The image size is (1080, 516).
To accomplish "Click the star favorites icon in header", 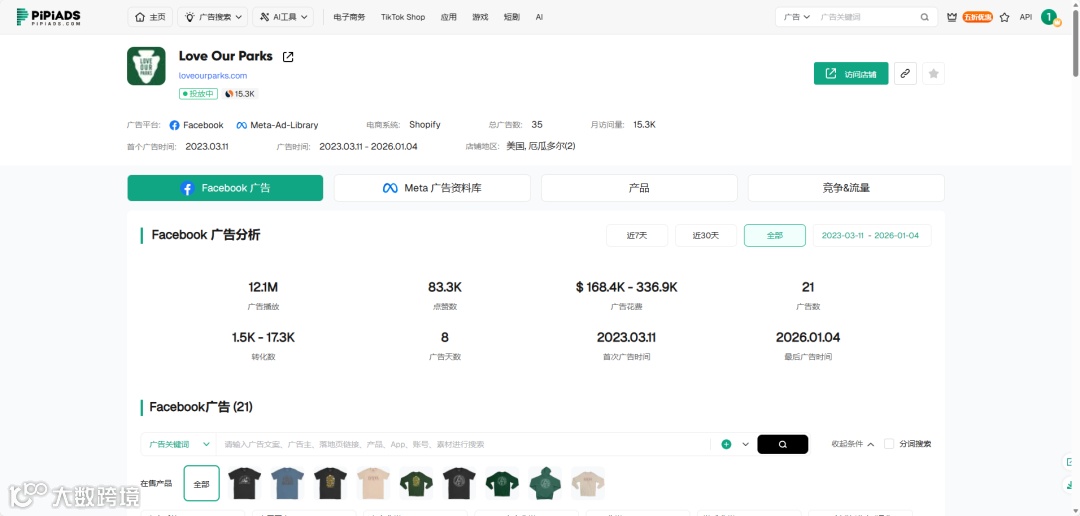I will (1004, 17).
